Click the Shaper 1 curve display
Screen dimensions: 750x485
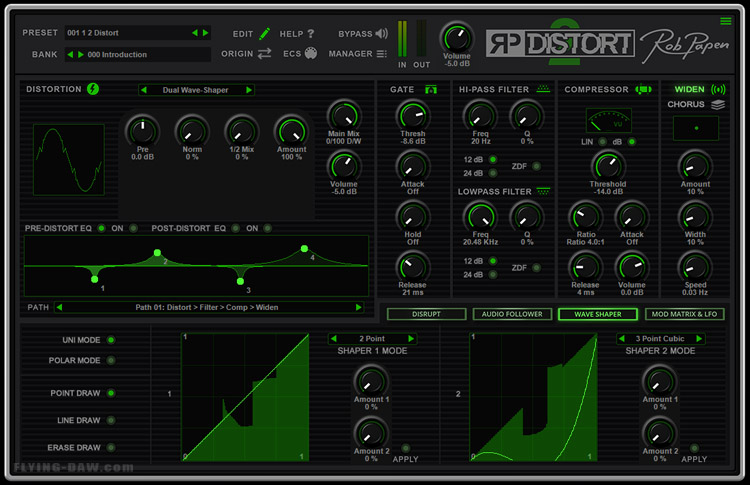coord(245,397)
